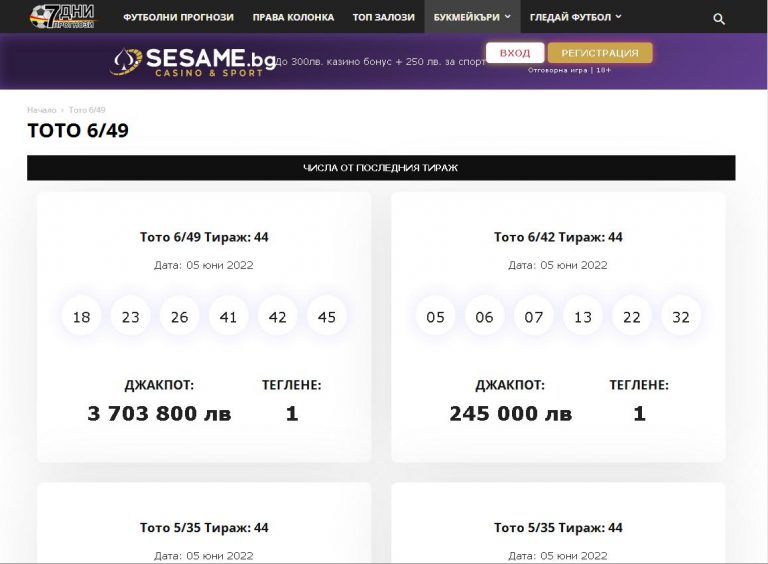
Task: Open the Топ Залози page
Action: [382, 17]
